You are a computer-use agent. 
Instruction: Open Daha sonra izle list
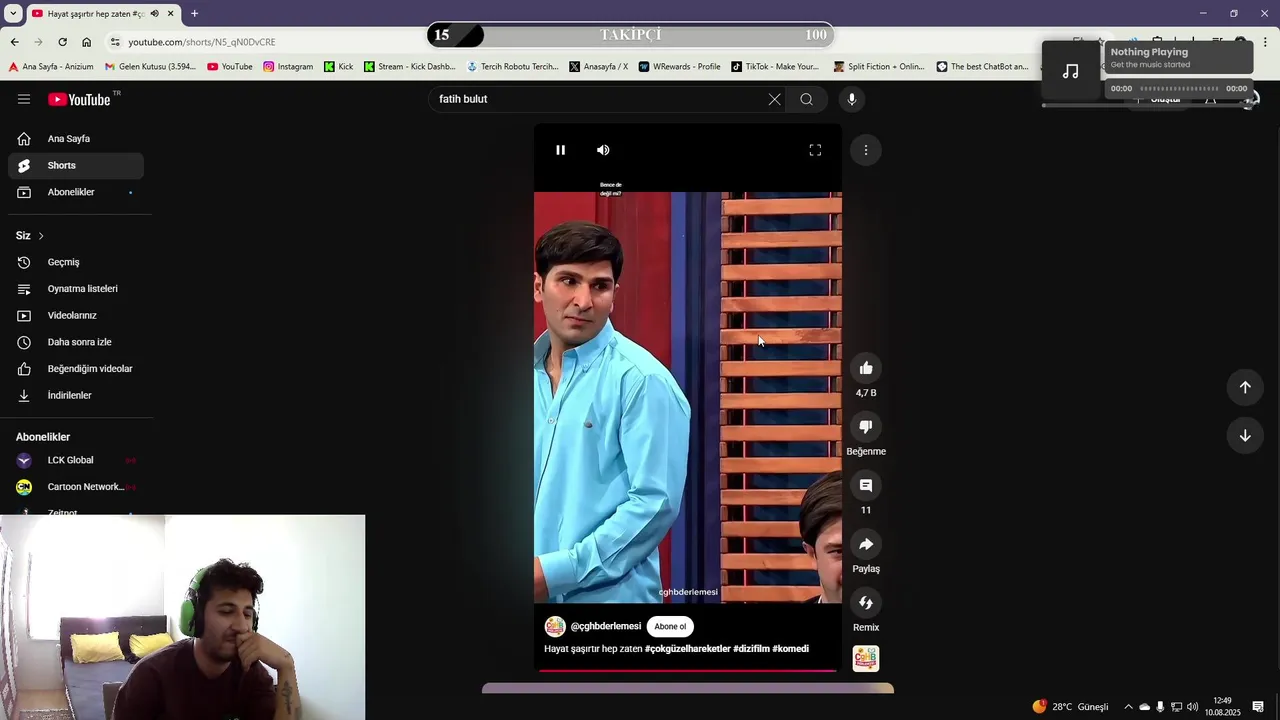(76, 342)
